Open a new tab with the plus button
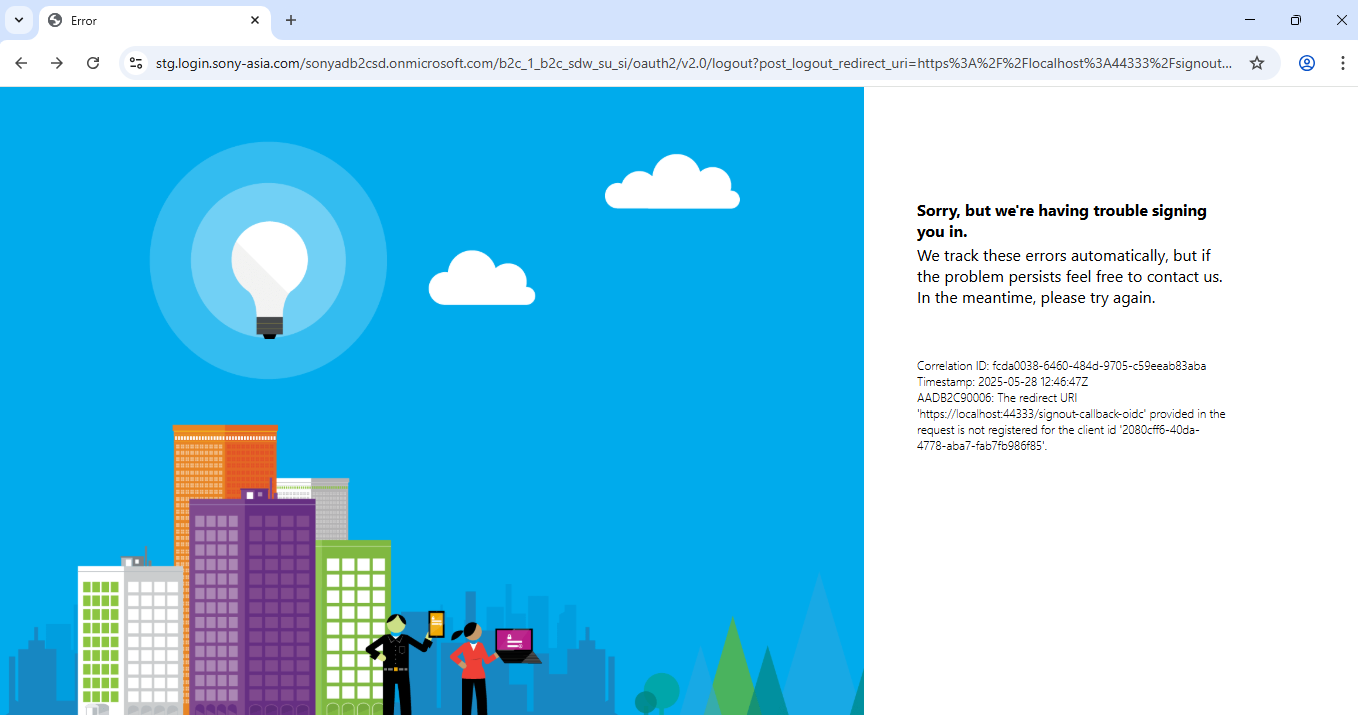1358x715 pixels. tap(291, 20)
